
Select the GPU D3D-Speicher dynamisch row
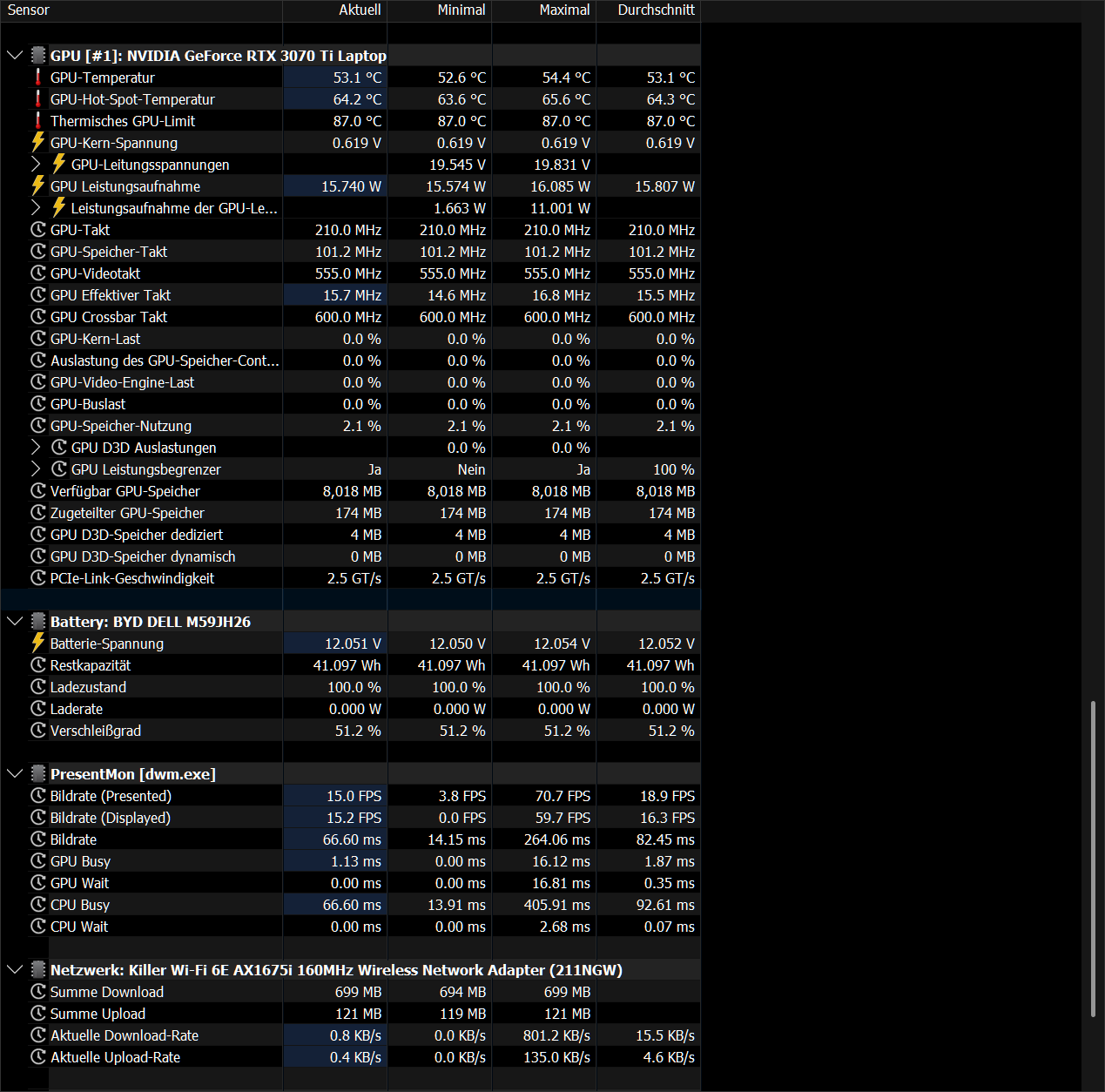(350, 556)
